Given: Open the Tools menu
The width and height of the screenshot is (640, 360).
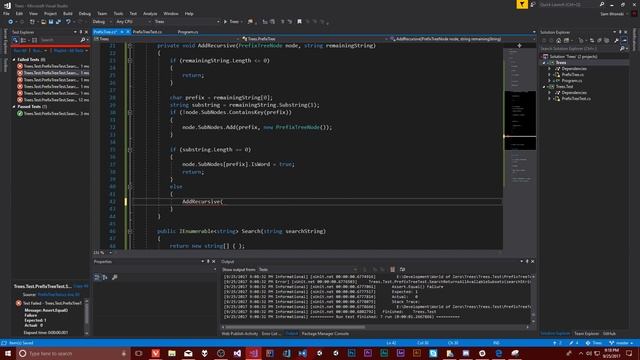Looking at the screenshot, I should 118,13.
